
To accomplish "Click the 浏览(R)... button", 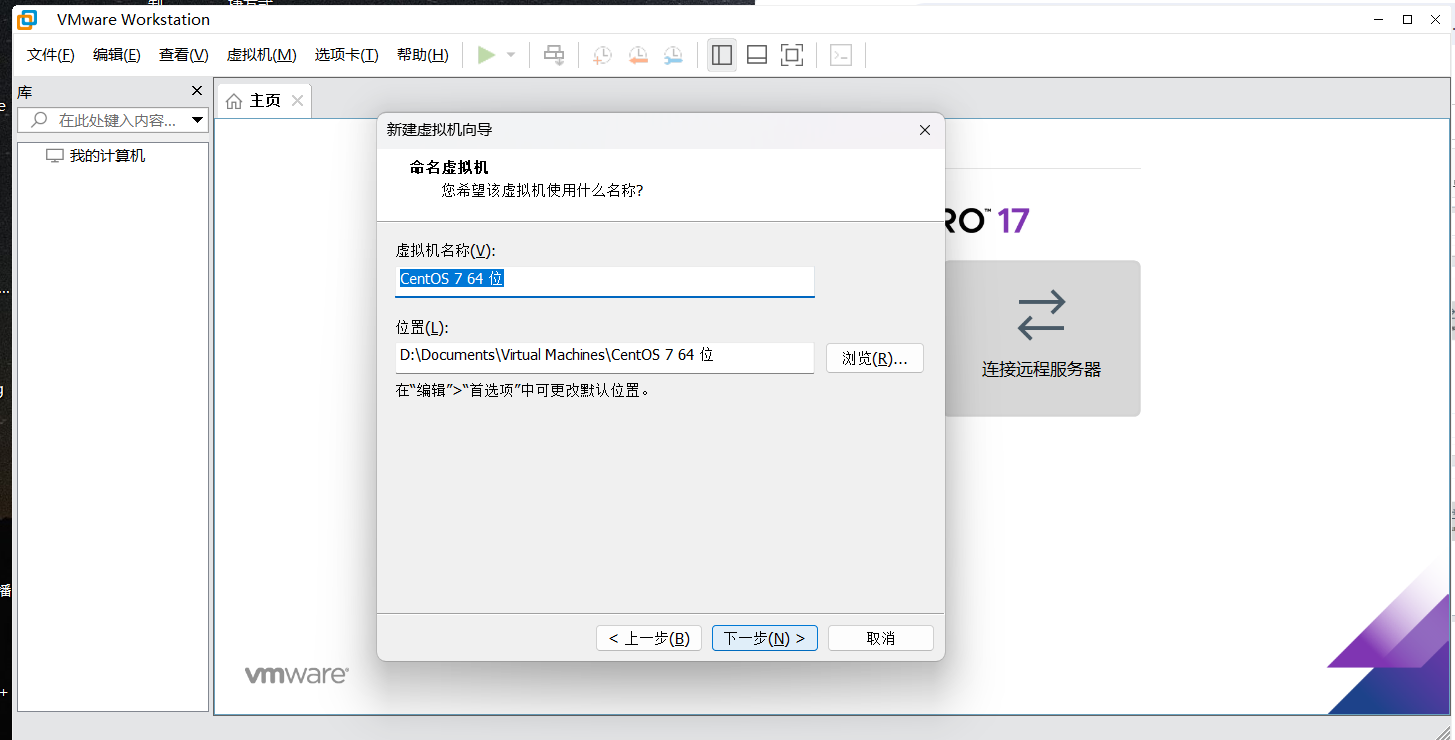I will click(x=875, y=358).
